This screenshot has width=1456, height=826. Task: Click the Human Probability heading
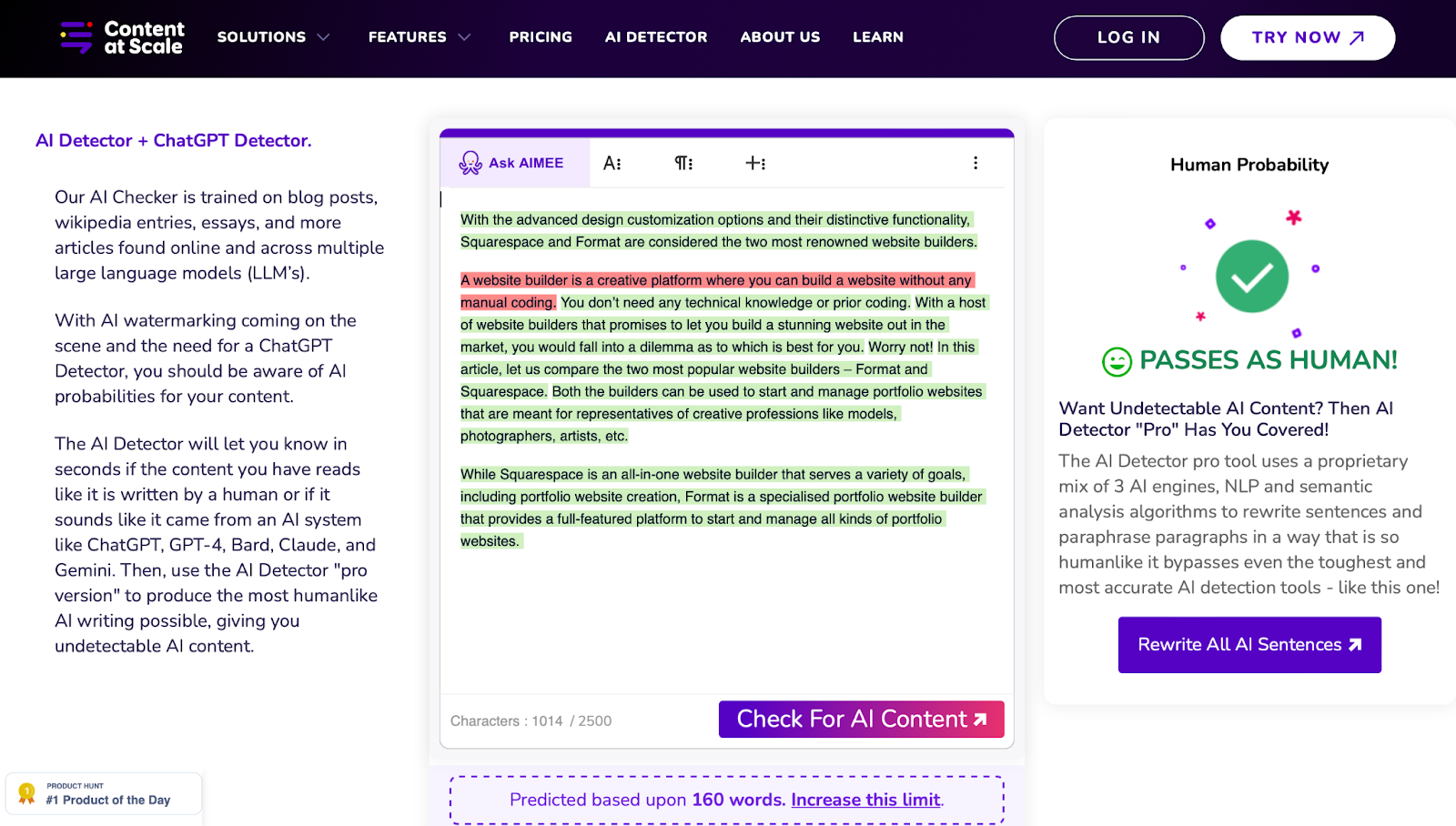click(x=1249, y=165)
